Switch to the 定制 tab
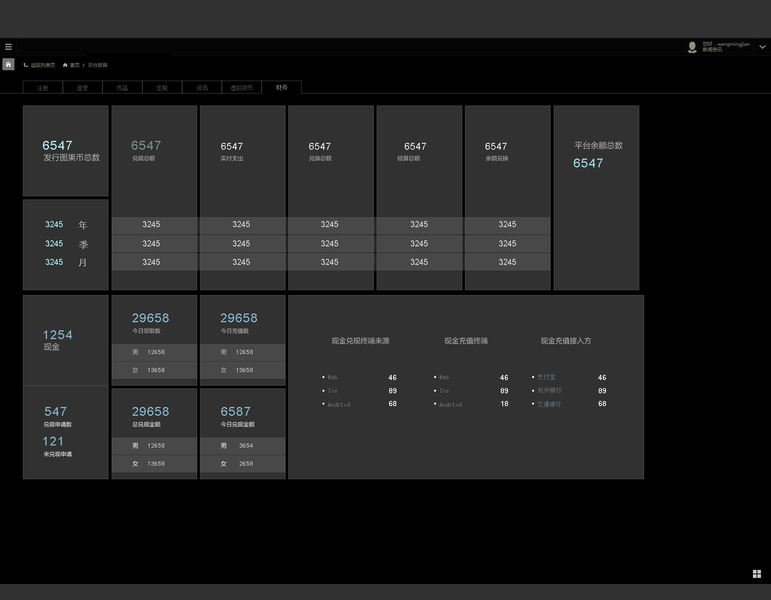Viewport: 771px width, 600px height. pyautogui.click(x=162, y=88)
